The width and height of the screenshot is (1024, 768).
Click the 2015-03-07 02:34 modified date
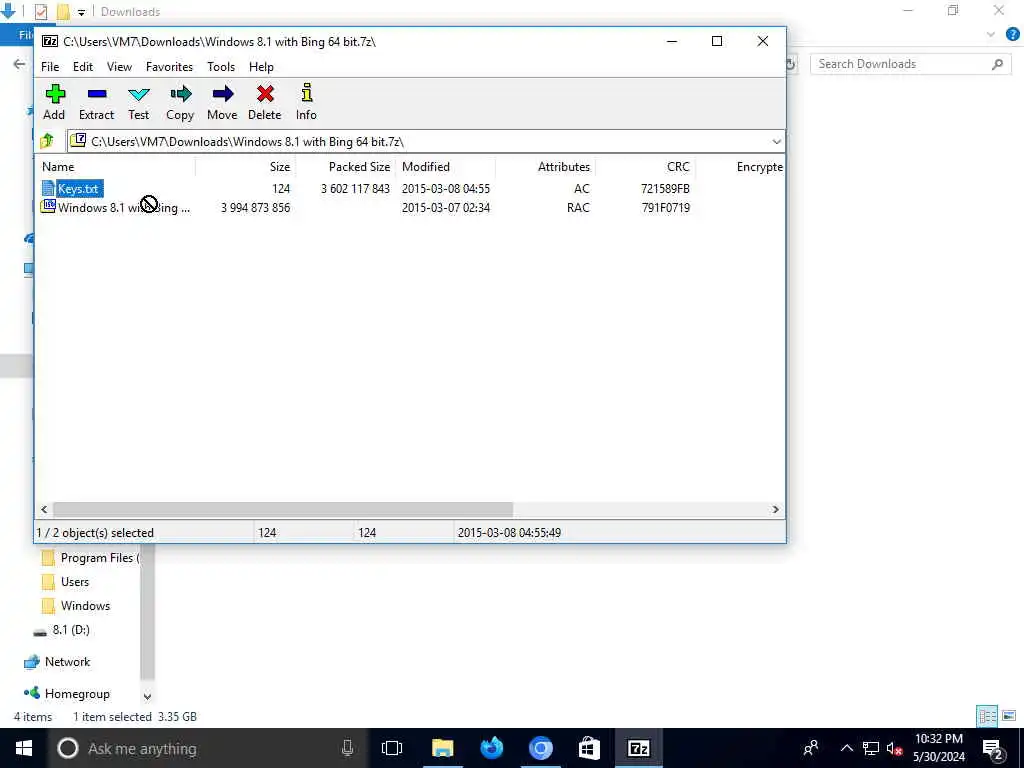click(x=445, y=208)
